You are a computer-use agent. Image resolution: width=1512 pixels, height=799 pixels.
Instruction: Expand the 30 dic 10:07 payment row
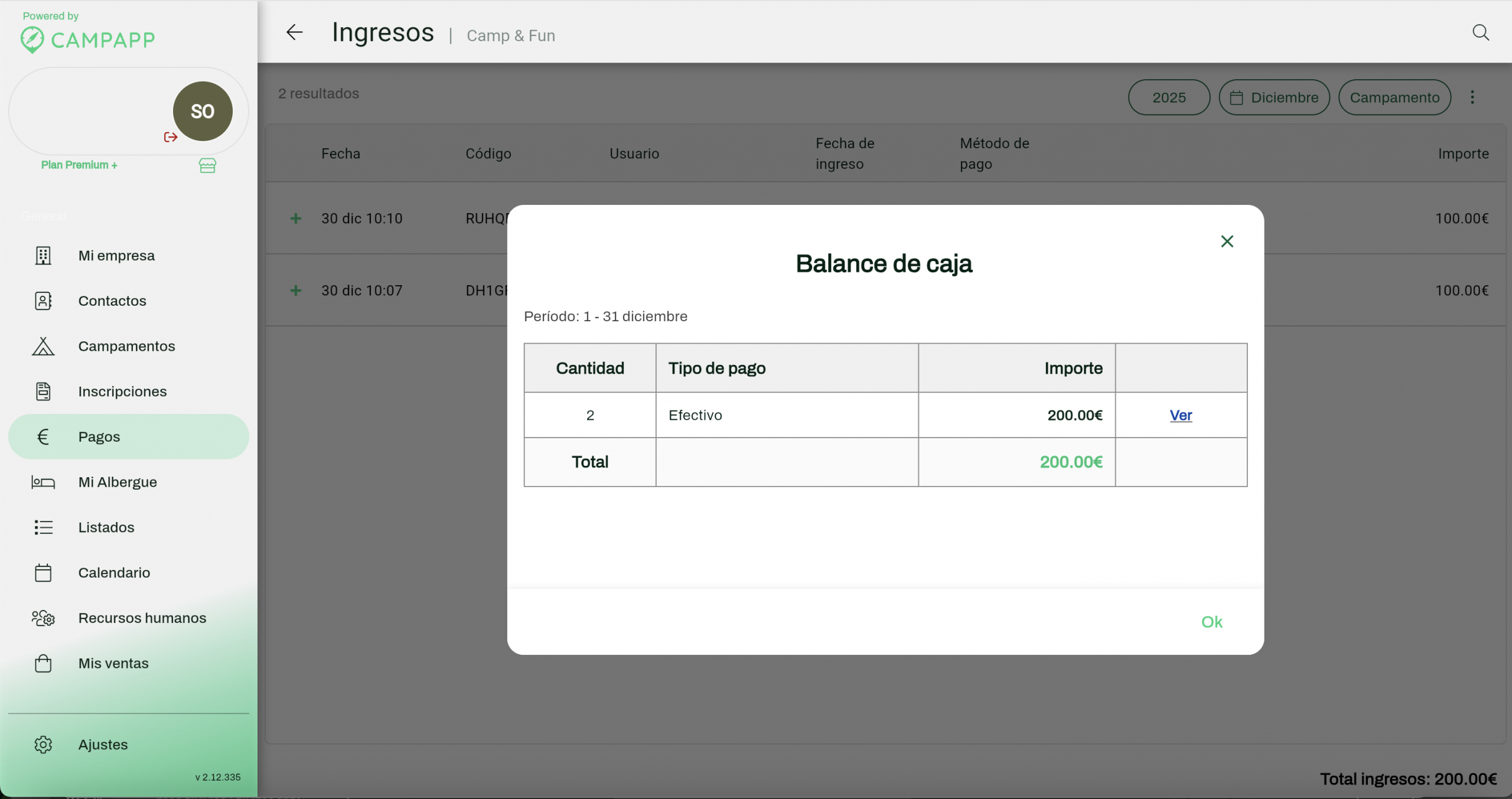pyautogui.click(x=296, y=291)
